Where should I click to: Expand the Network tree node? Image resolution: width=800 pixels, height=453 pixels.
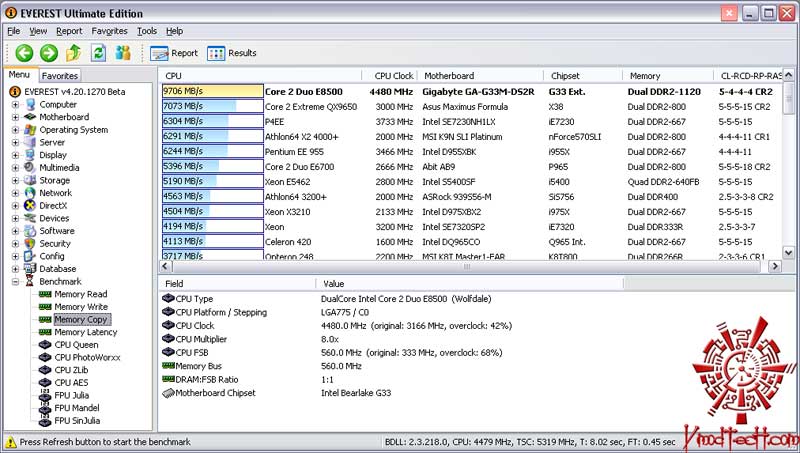coord(15,193)
